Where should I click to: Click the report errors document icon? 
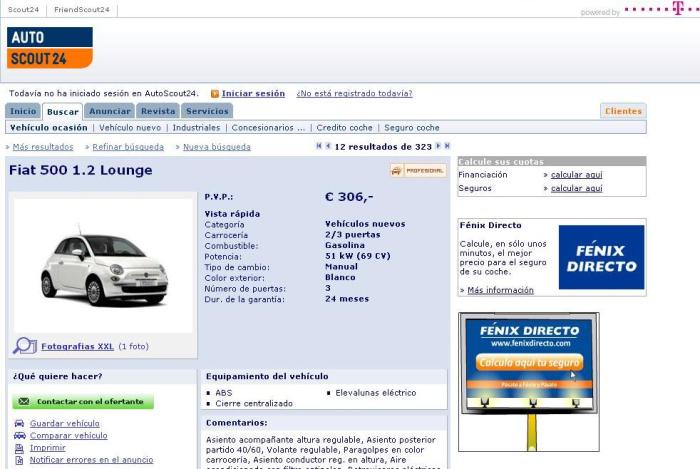19,460
